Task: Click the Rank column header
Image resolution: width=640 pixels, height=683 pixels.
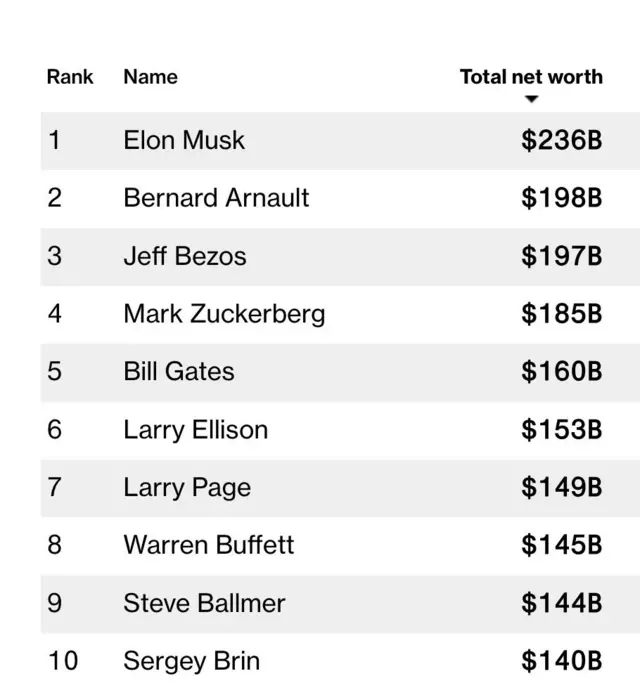Action: 70,77
